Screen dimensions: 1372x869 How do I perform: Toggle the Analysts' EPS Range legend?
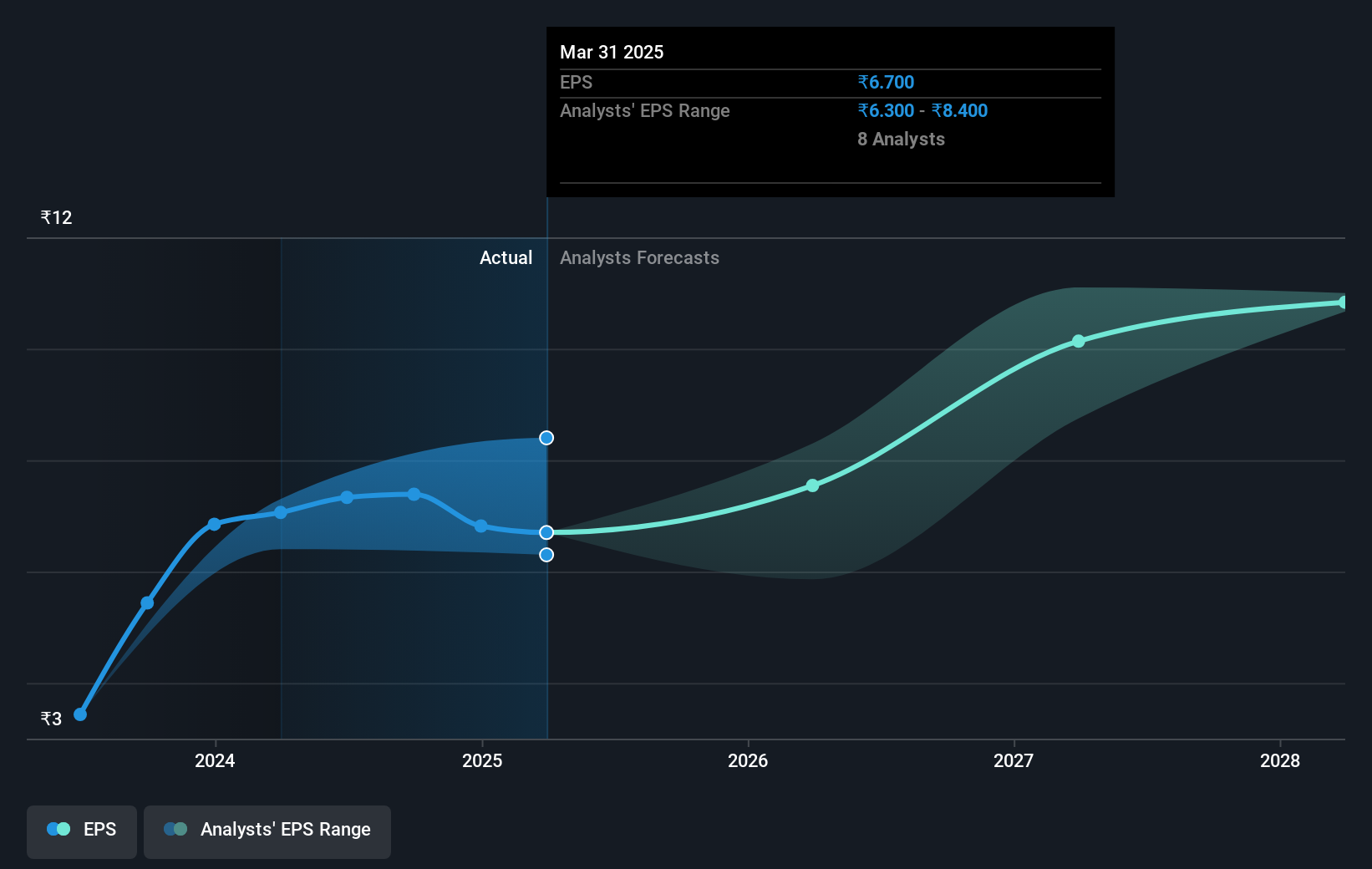267,831
